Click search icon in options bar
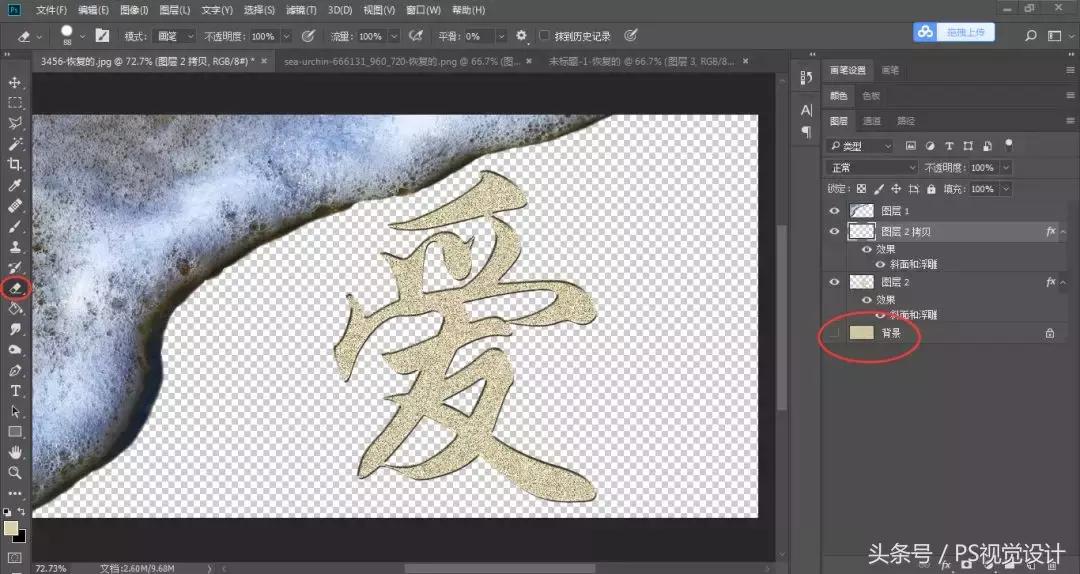The image size is (1080, 574). coord(1031,36)
